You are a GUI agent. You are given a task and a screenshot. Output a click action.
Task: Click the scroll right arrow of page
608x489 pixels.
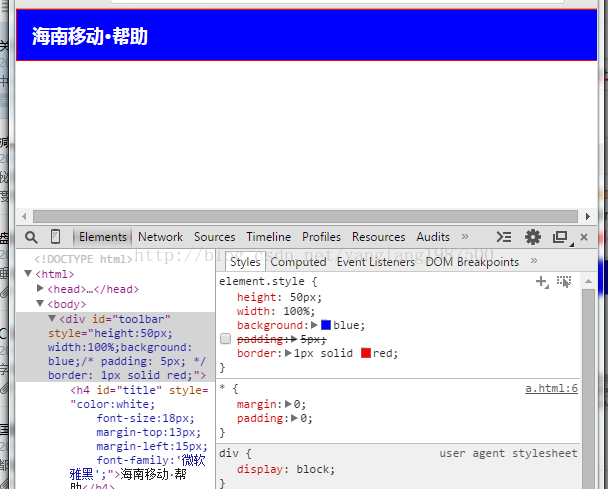coord(588,216)
